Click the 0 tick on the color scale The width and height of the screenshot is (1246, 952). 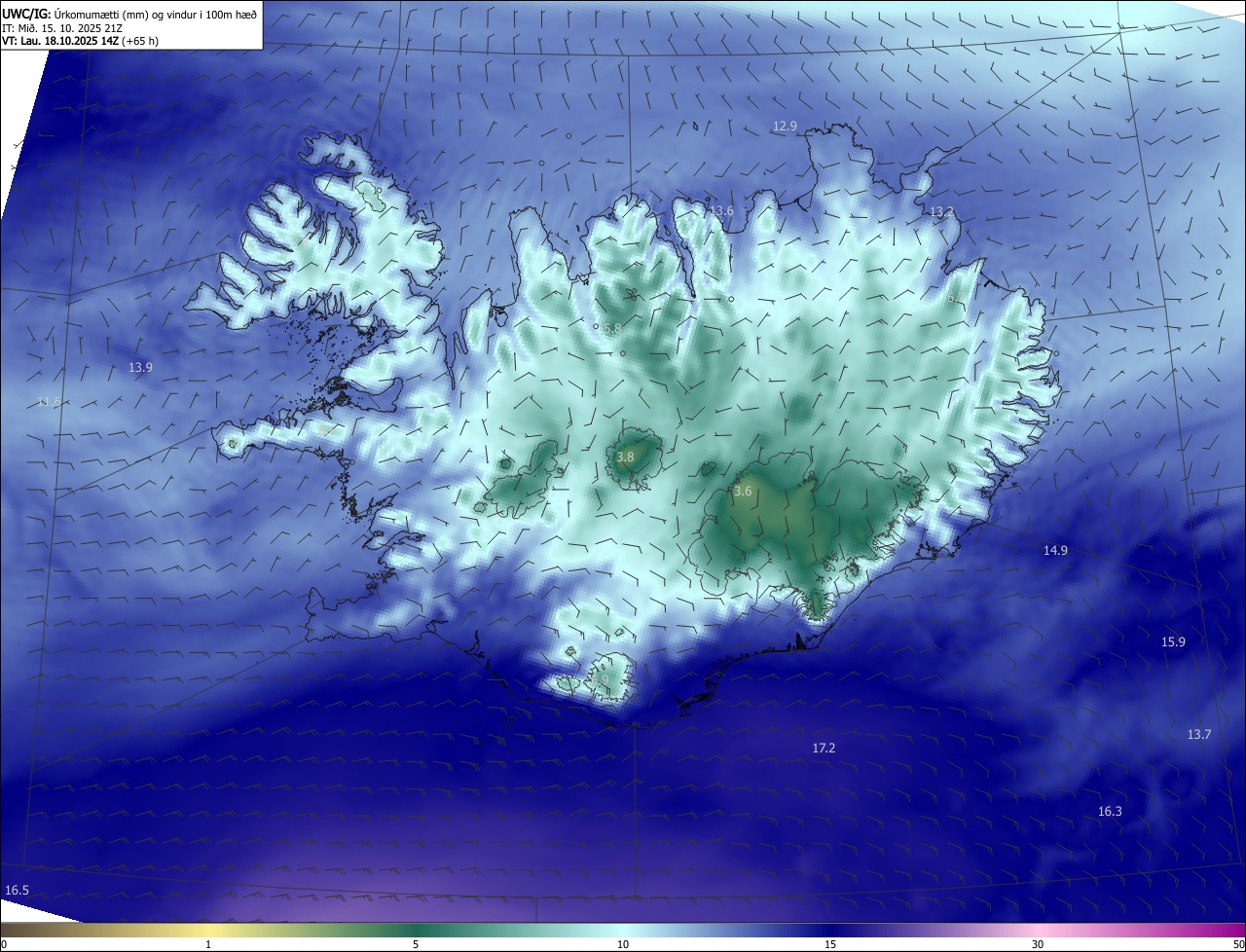point(4,945)
